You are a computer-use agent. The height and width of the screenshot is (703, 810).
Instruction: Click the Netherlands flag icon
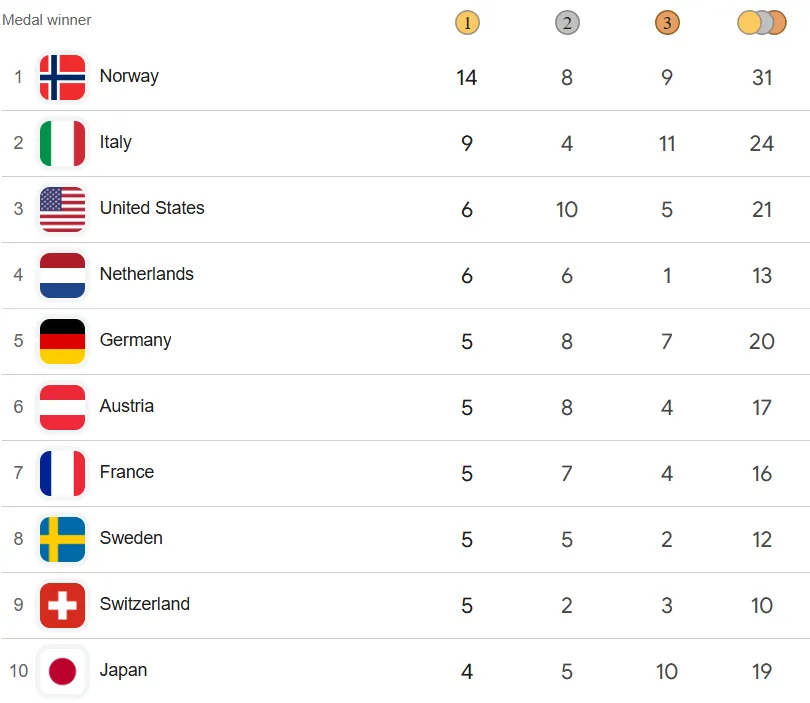62,275
